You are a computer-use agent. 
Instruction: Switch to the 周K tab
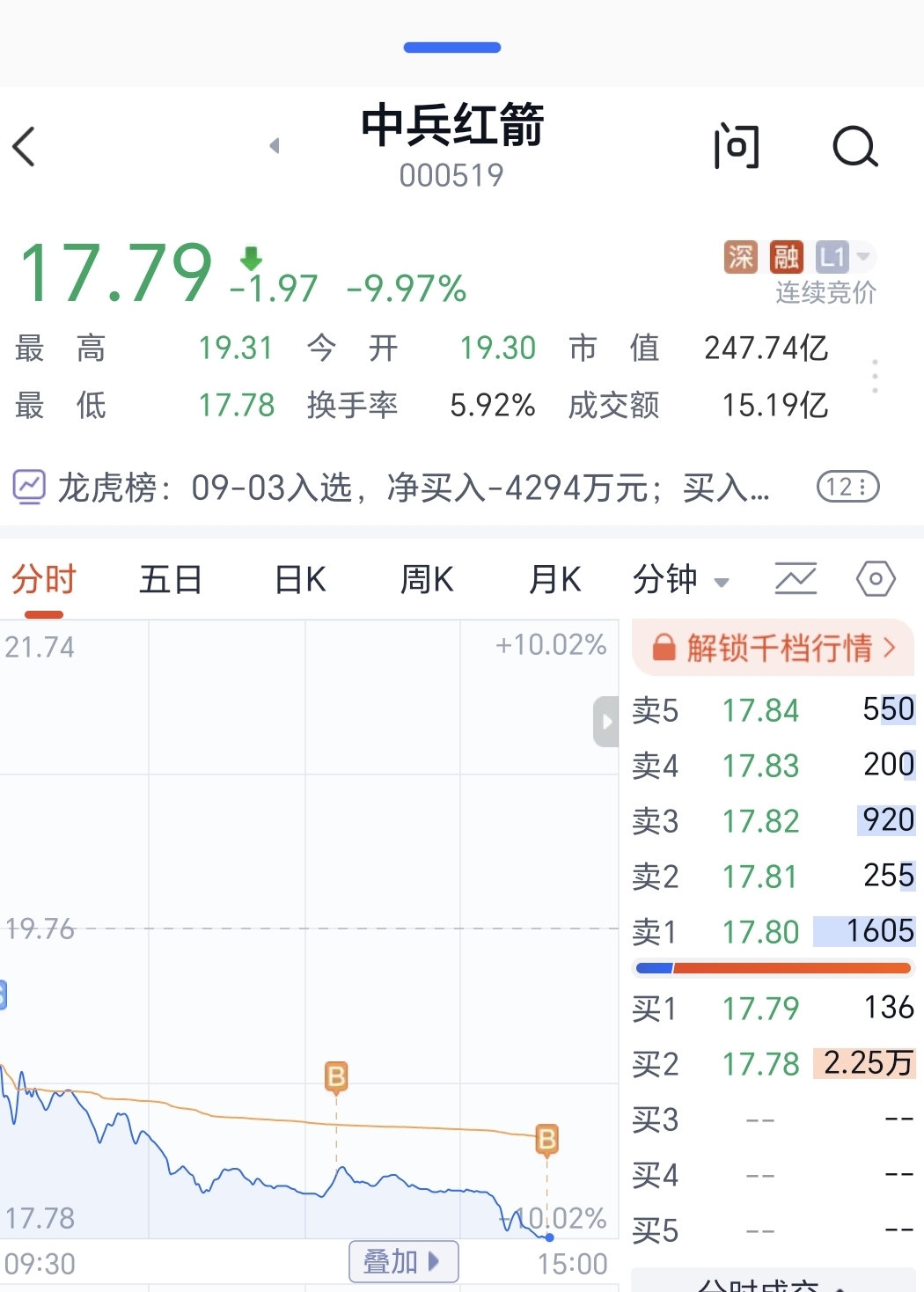pyautogui.click(x=427, y=580)
